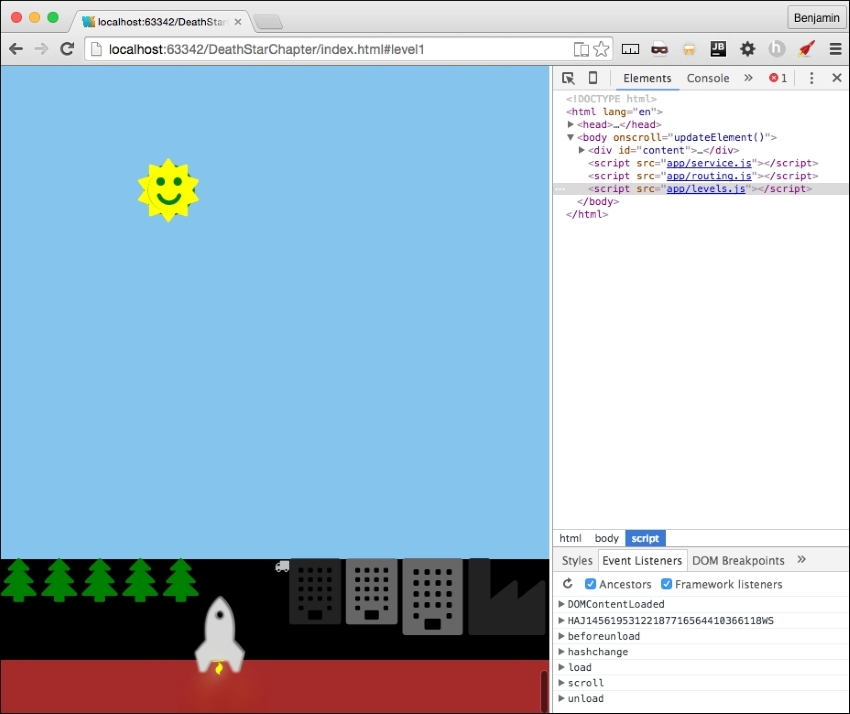Launch the rocket extension icon

[x=807, y=48]
